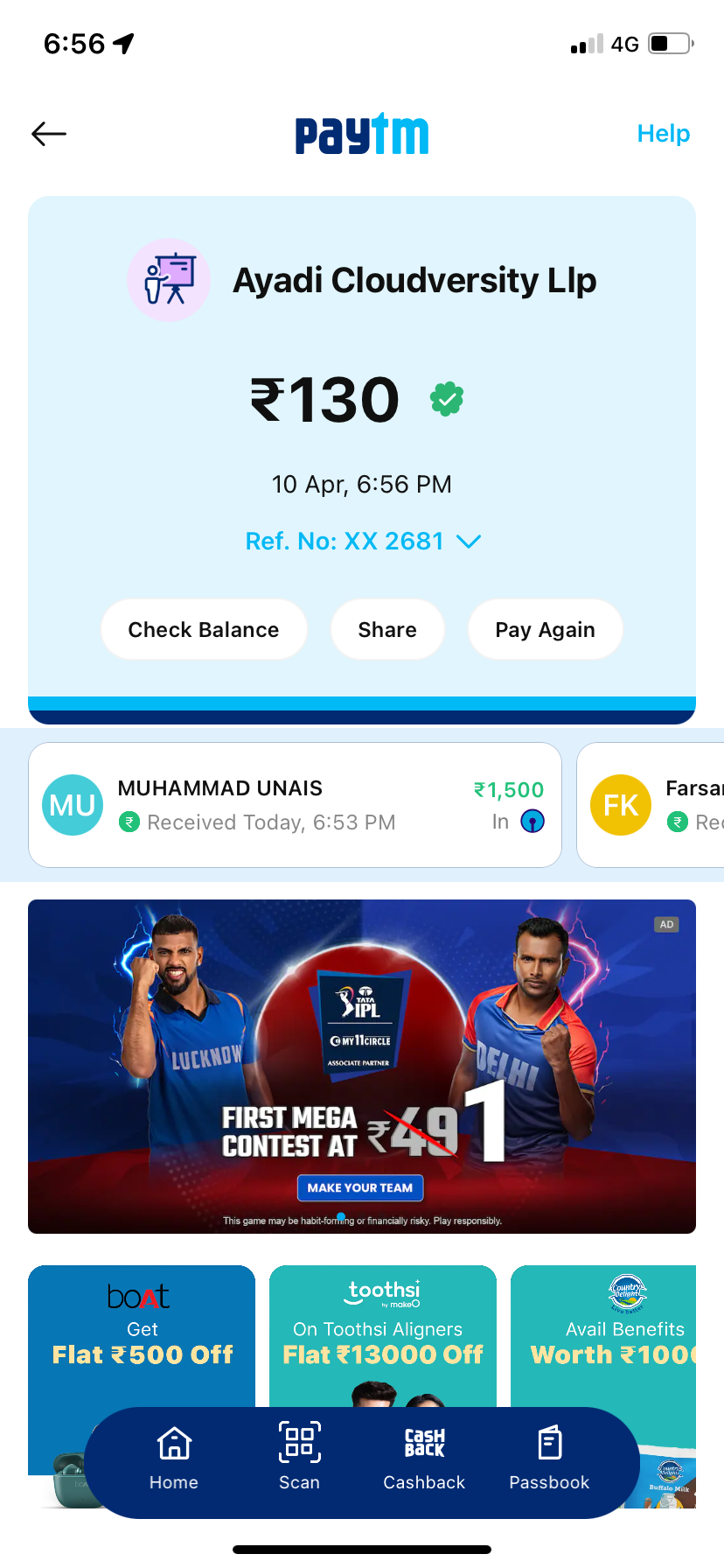Expand the Ref. No chevron
This screenshot has height=1568, width=724.
tap(469, 542)
